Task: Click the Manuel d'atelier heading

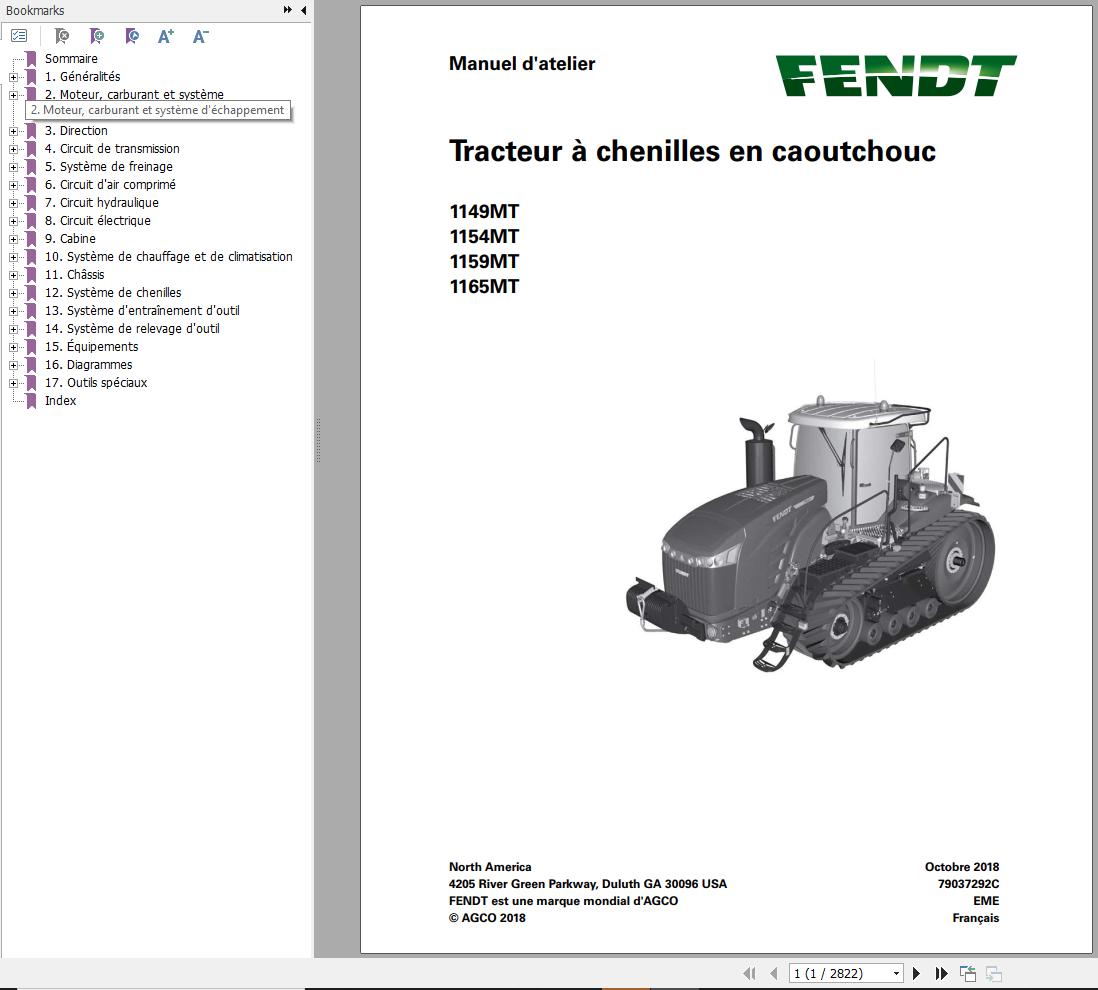Action: [522, 64]
